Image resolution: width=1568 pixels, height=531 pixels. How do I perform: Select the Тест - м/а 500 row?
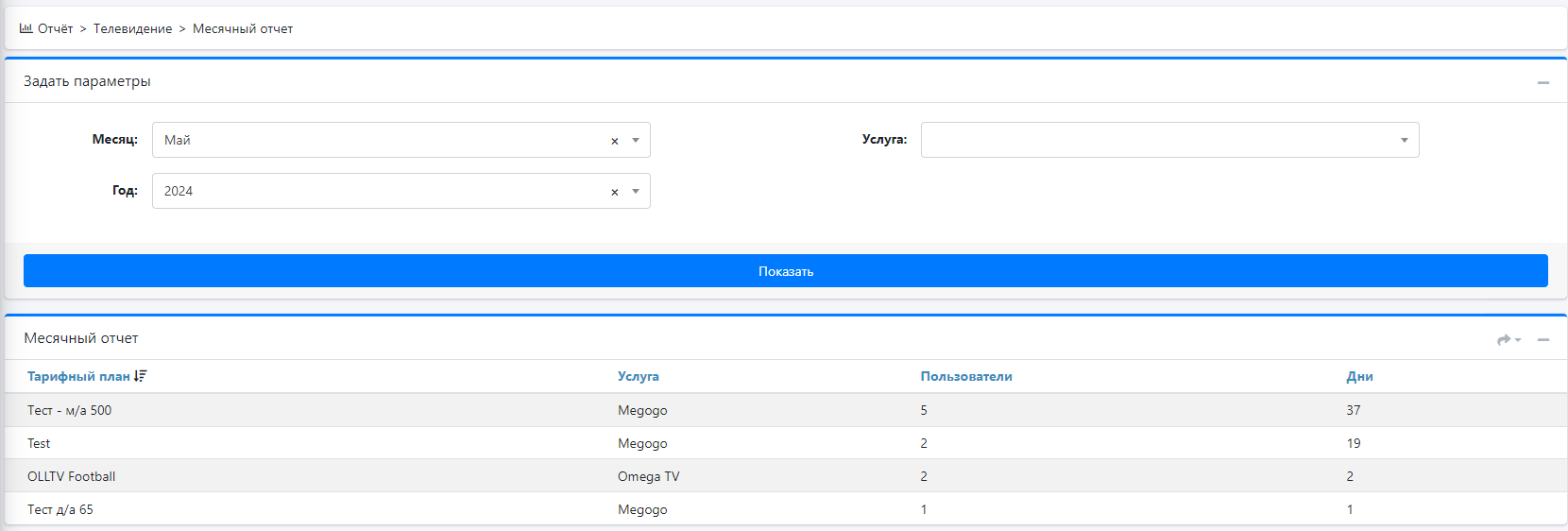click(69, 410)
